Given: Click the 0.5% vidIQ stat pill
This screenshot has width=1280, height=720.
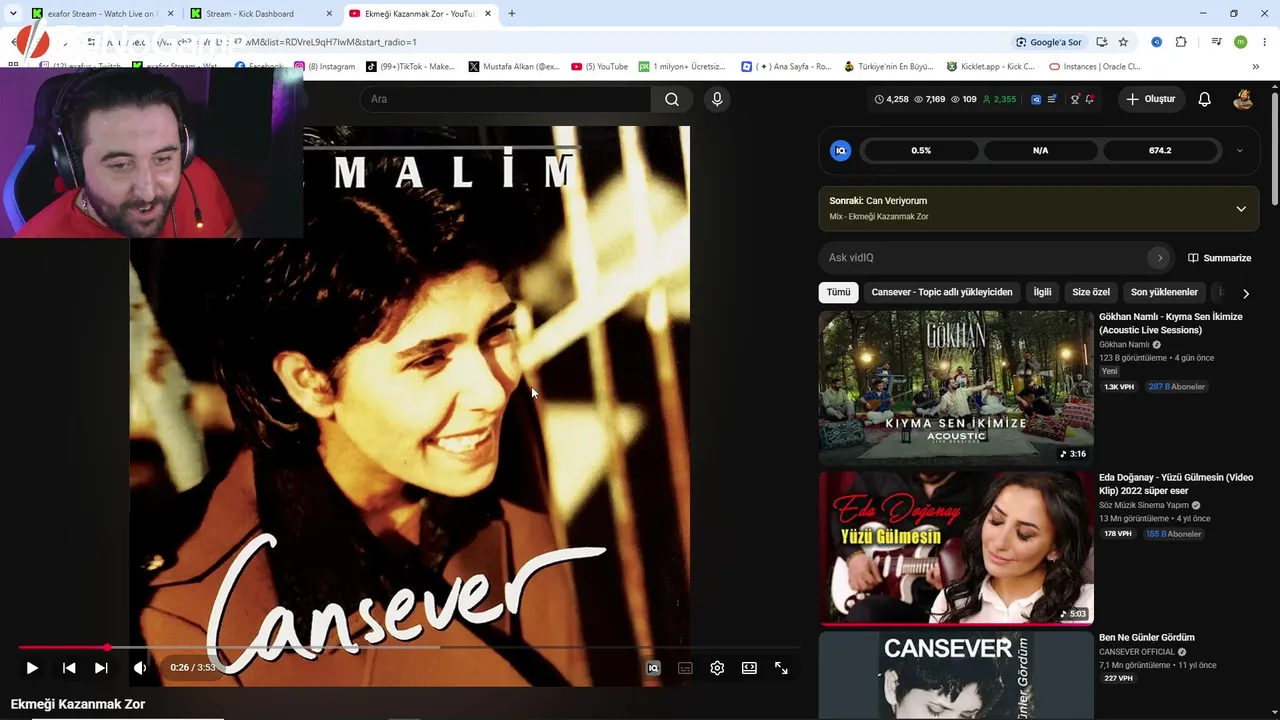Looking at the screenshot, I should click(x=921, y=150).
